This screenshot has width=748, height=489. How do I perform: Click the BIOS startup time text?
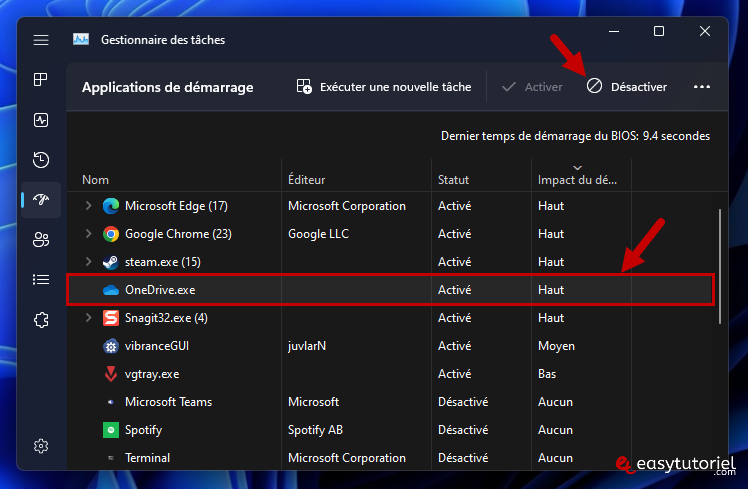pyautogui.click(x=575, y=136)
